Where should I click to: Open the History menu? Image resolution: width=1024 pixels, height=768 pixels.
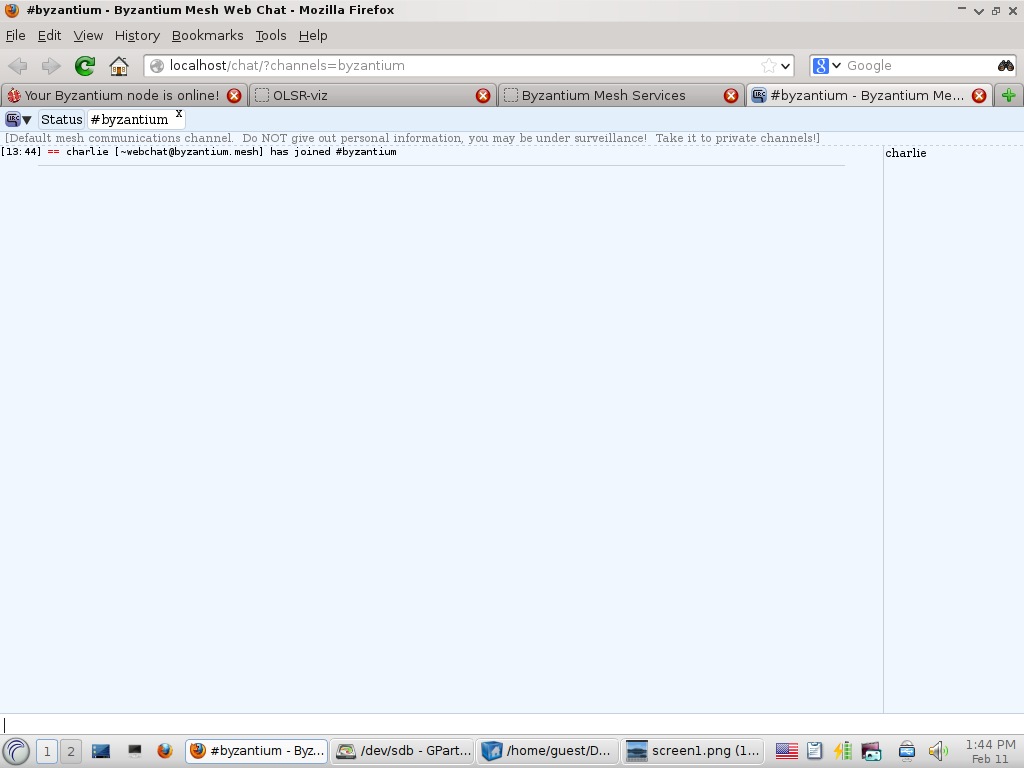tap(137, 35)
